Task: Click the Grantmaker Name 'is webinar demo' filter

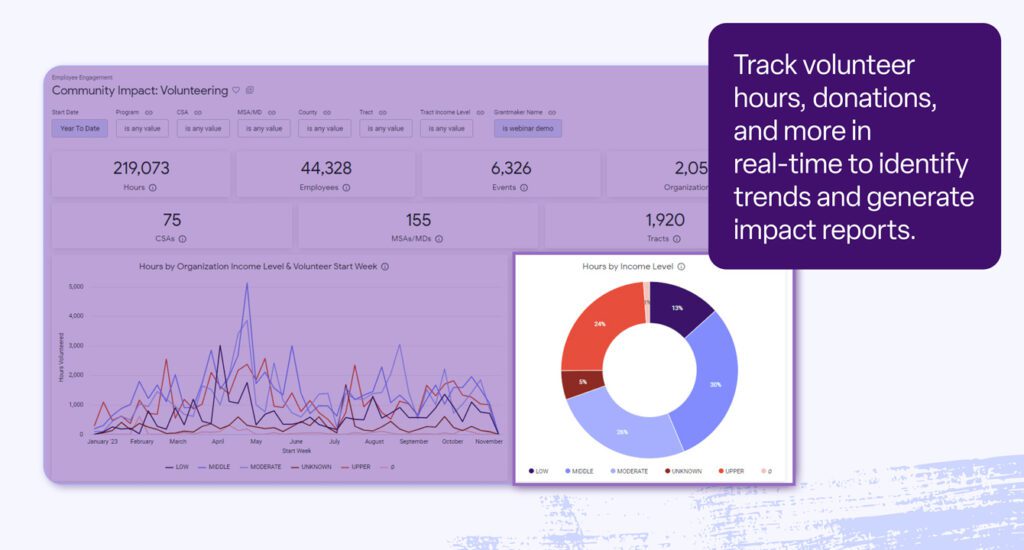Action: pos(528,128)
